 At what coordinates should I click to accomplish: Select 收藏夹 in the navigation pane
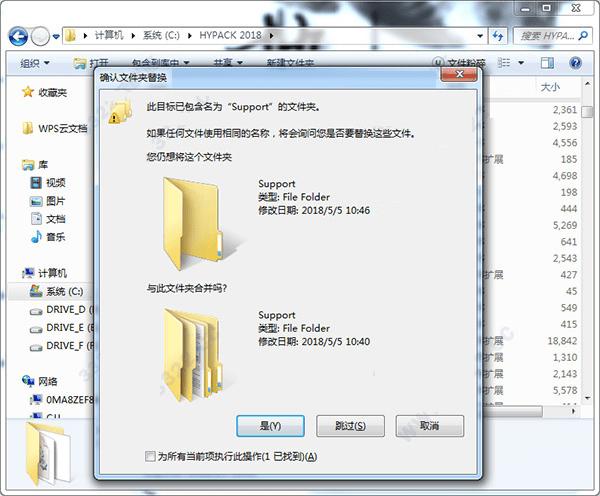(52, 92)
